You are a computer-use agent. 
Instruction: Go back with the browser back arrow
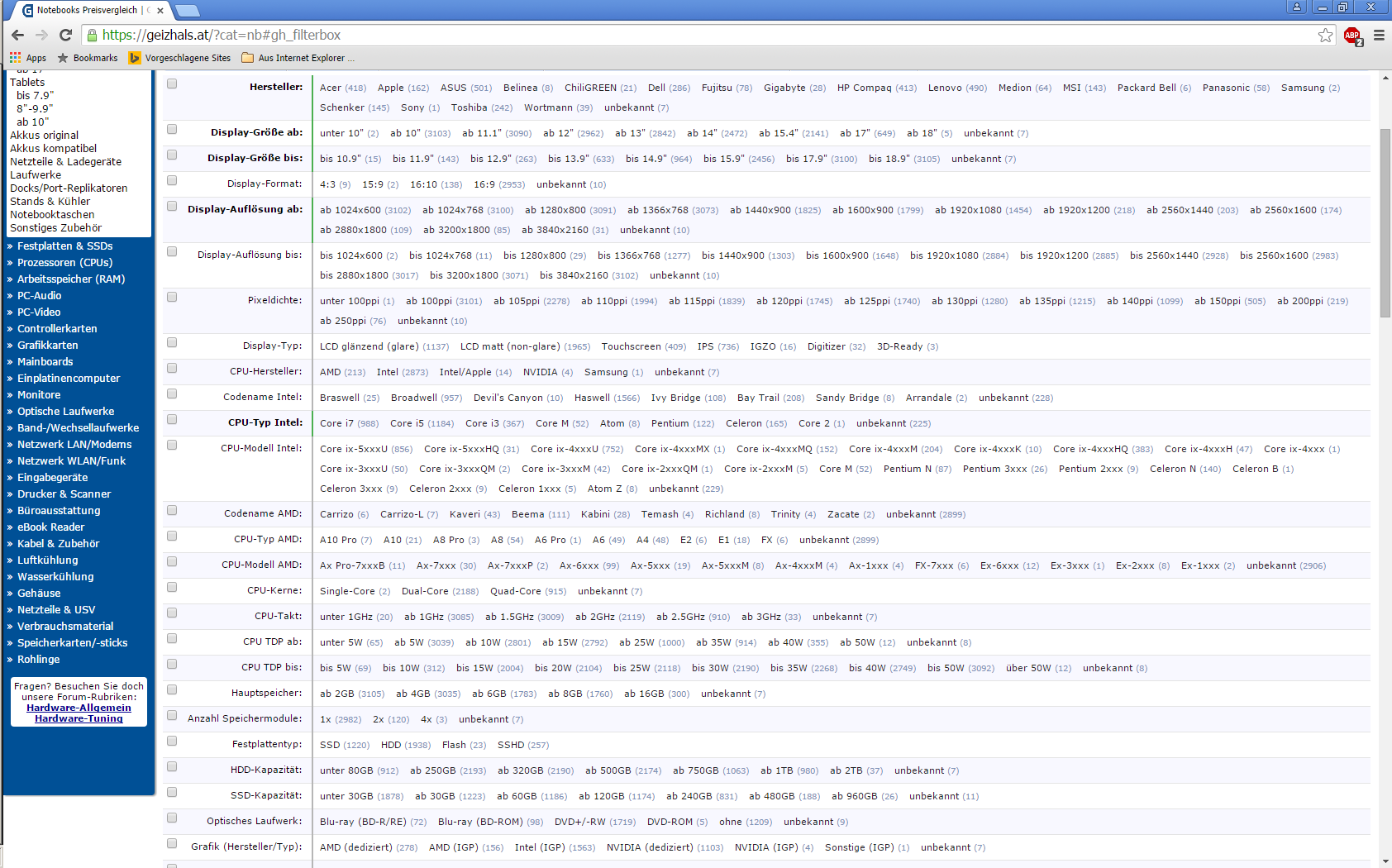point(17,35)
